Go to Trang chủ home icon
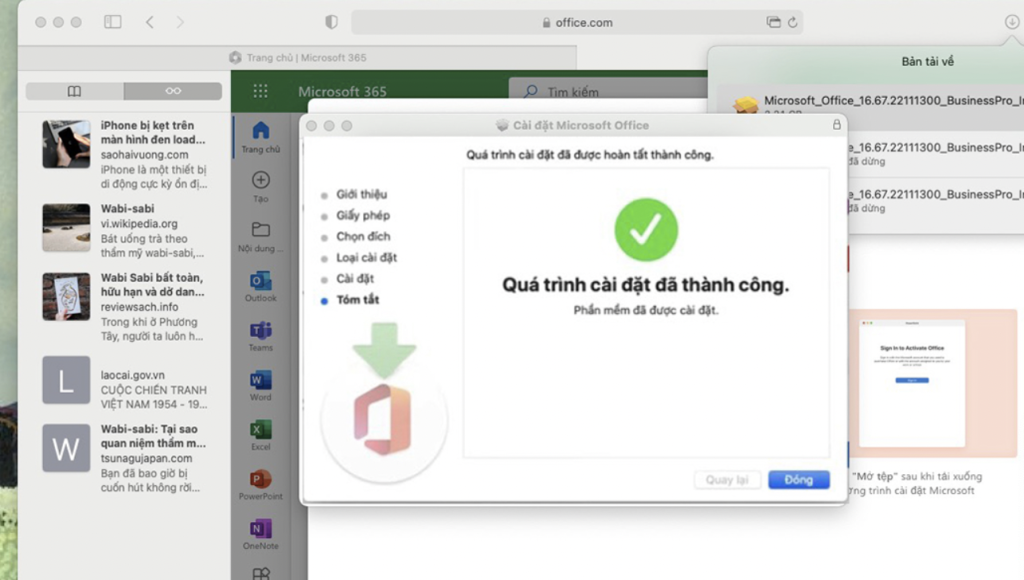 coord(260,131)
